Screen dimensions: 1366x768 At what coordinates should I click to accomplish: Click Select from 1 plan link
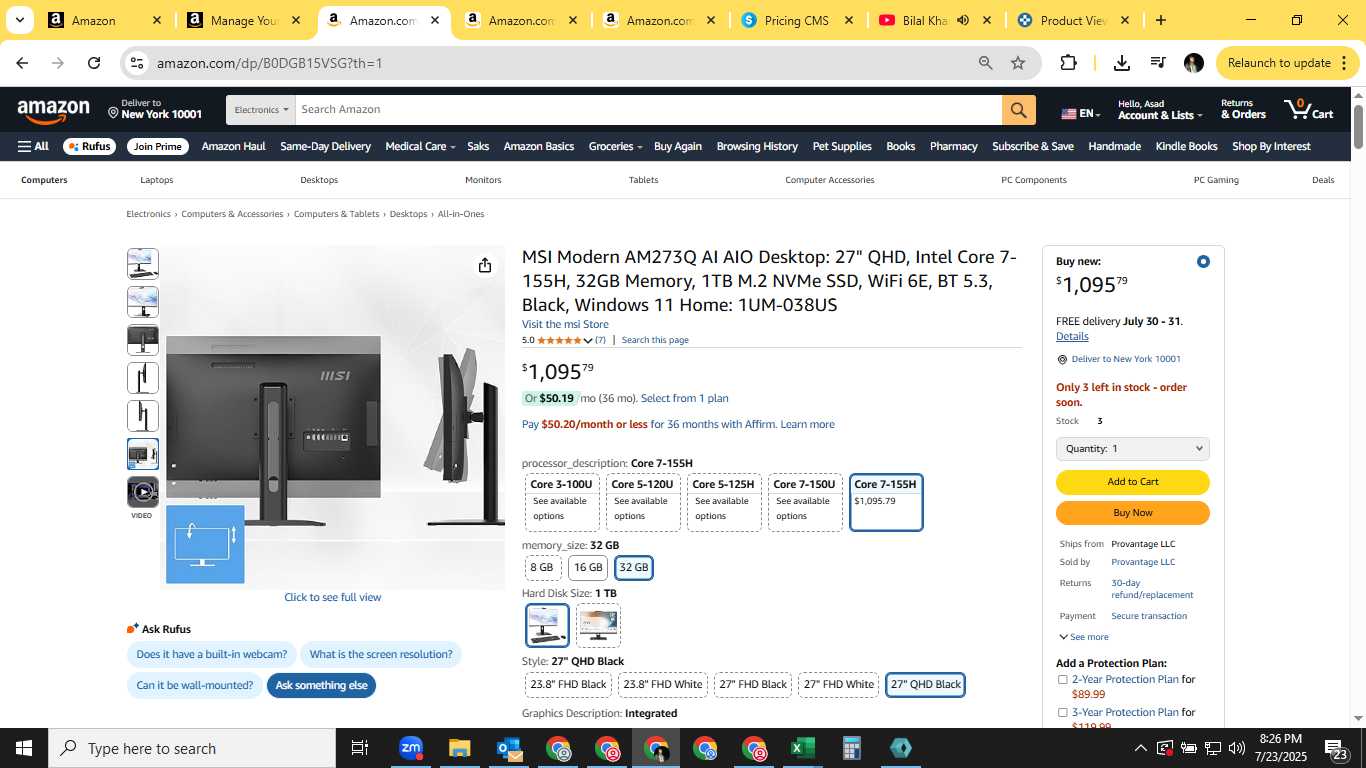pyautogui.click(x=685, y=398)
